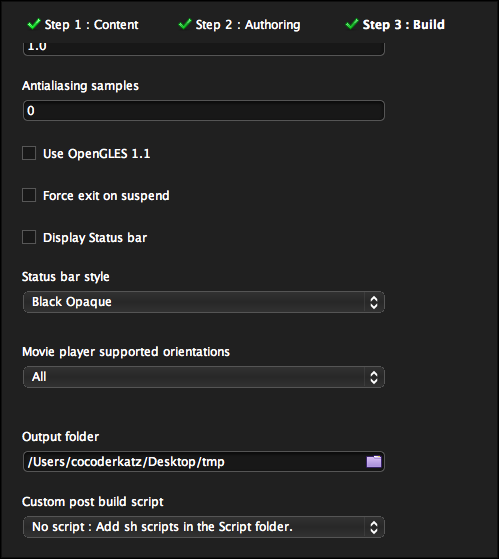499x559 pixels.
Task: Click green checkmark beside Step 1
Action: 34,24
